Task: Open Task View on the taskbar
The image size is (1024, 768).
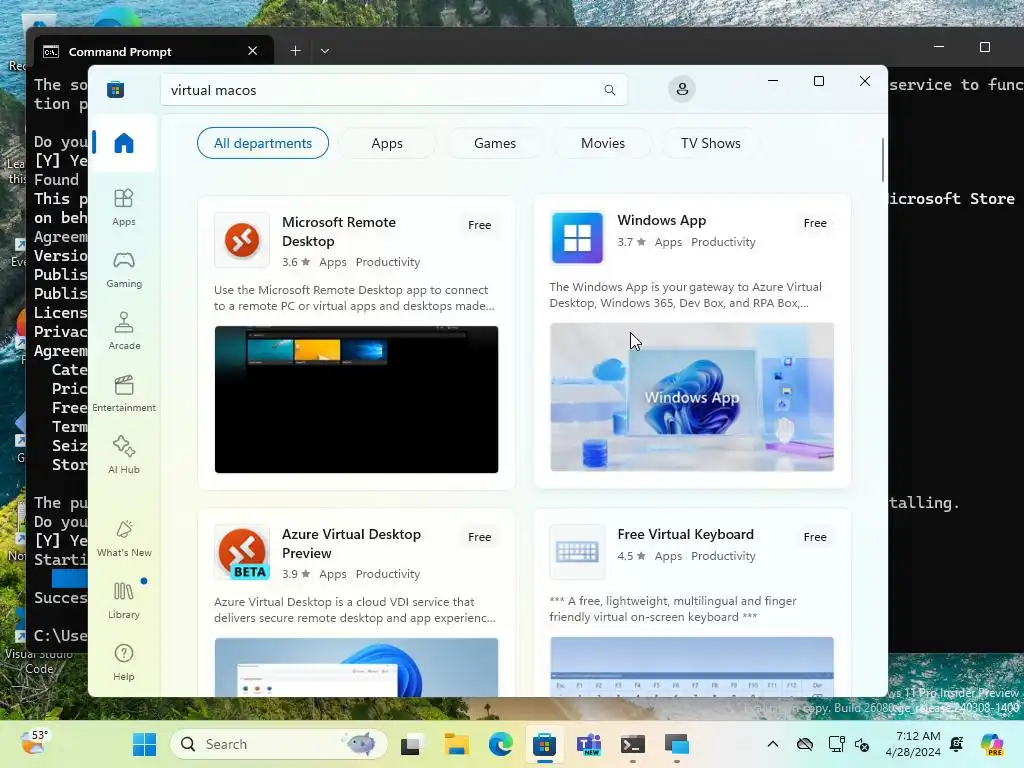Action: pyautogui.click(x=411, y=744)
